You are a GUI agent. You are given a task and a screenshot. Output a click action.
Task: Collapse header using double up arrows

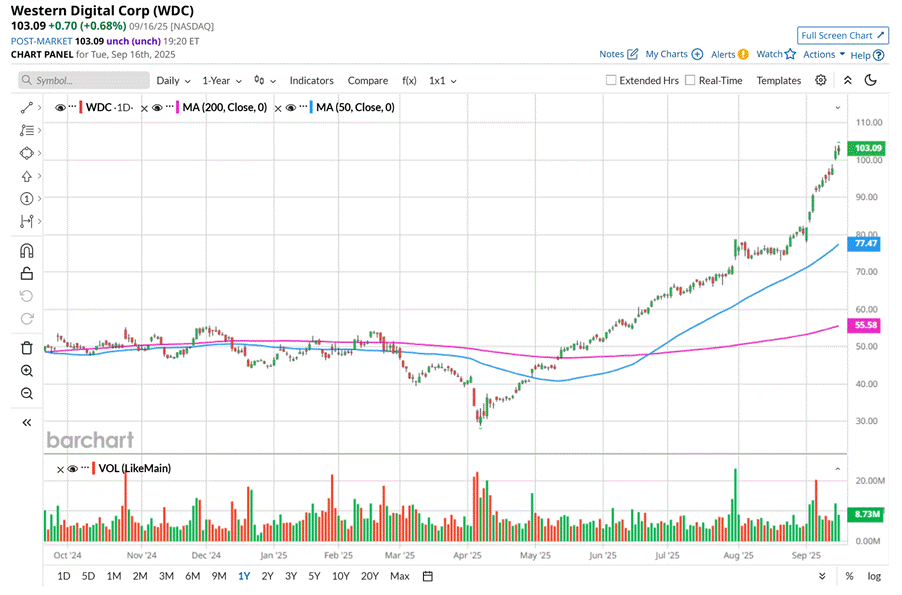click(847, 80)
